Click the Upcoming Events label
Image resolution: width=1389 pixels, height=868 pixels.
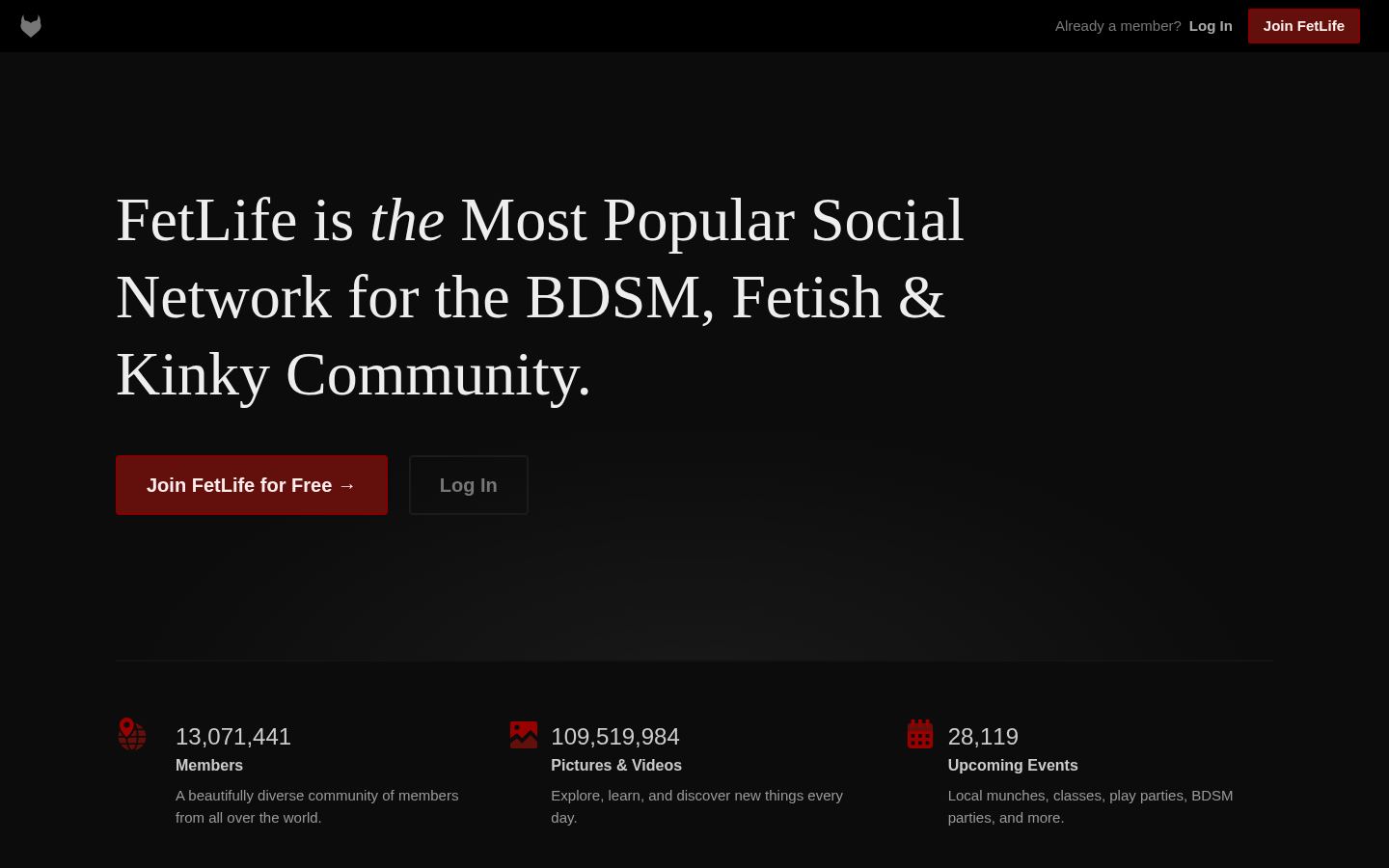pyautogui.click(x=1013, y=765)
